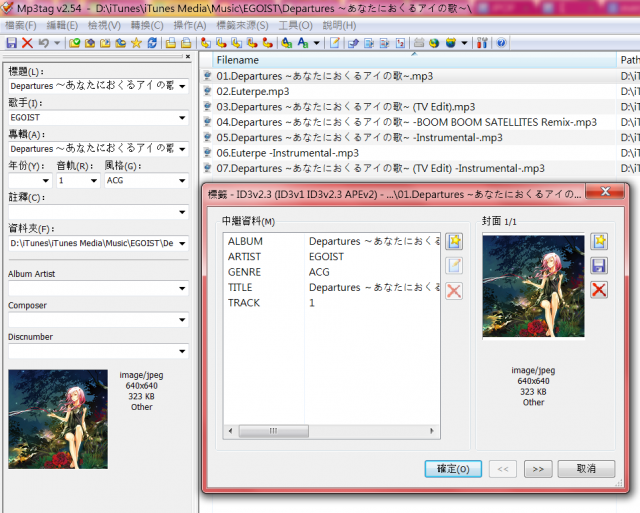Open the 說明(H) menu
This screenshot has width=640, height=513.
click(x=339, y=25)
